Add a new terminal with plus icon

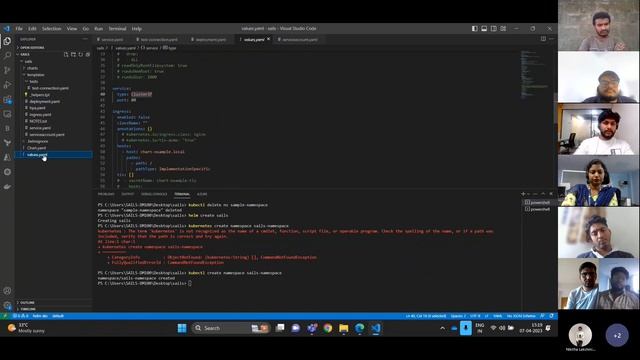[523, 194]
